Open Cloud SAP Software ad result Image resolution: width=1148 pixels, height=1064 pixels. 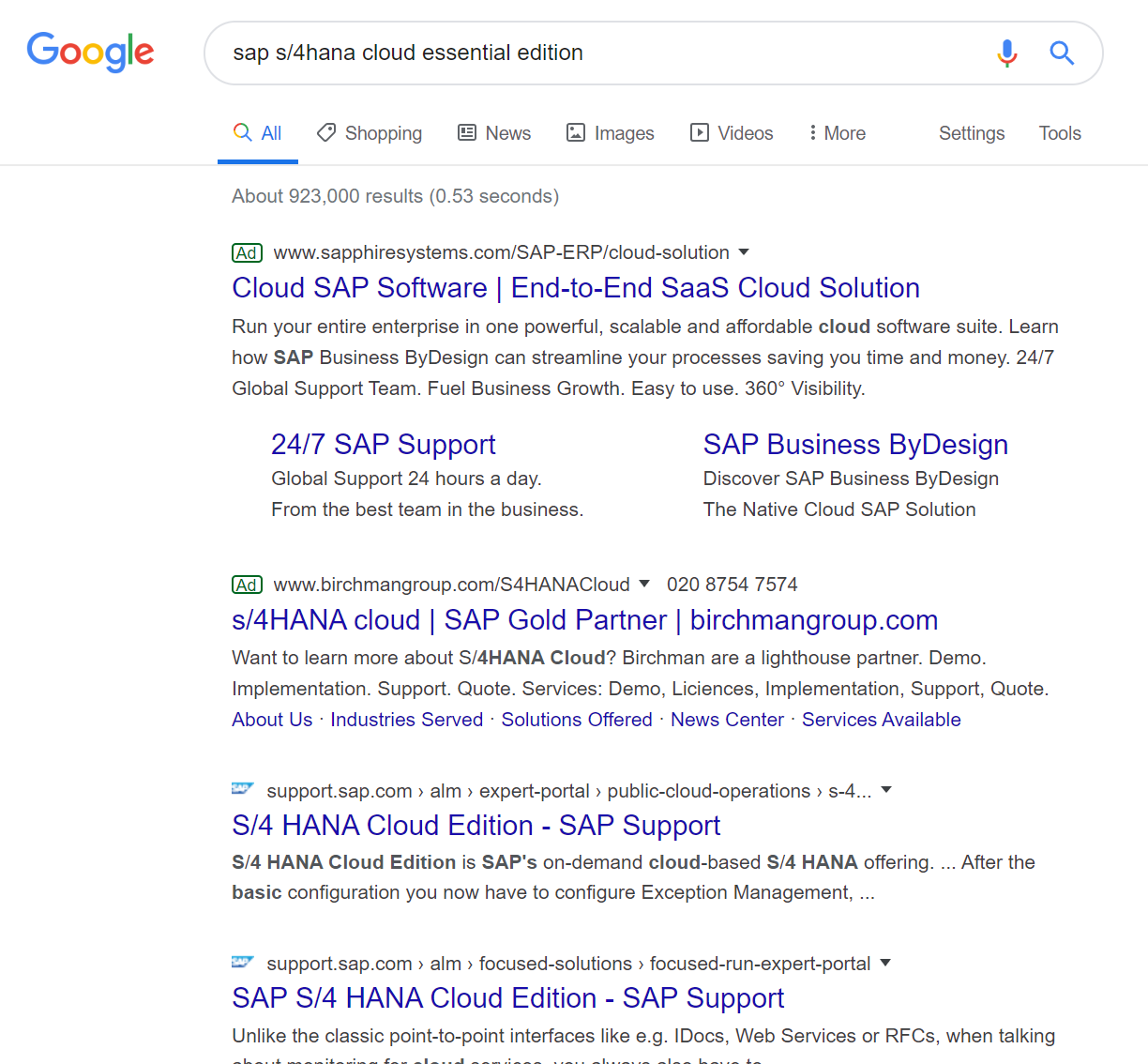(576, 288)
